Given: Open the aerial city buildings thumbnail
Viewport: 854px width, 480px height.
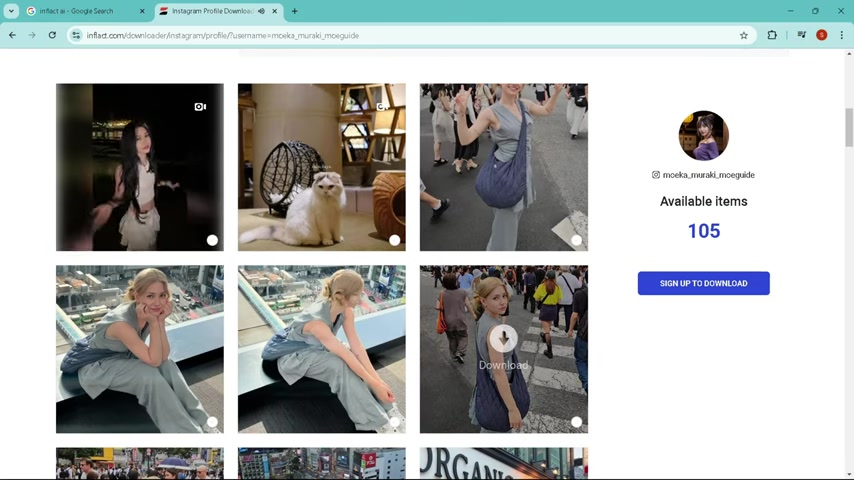Looking at the screenshot, I should (321, 463).
